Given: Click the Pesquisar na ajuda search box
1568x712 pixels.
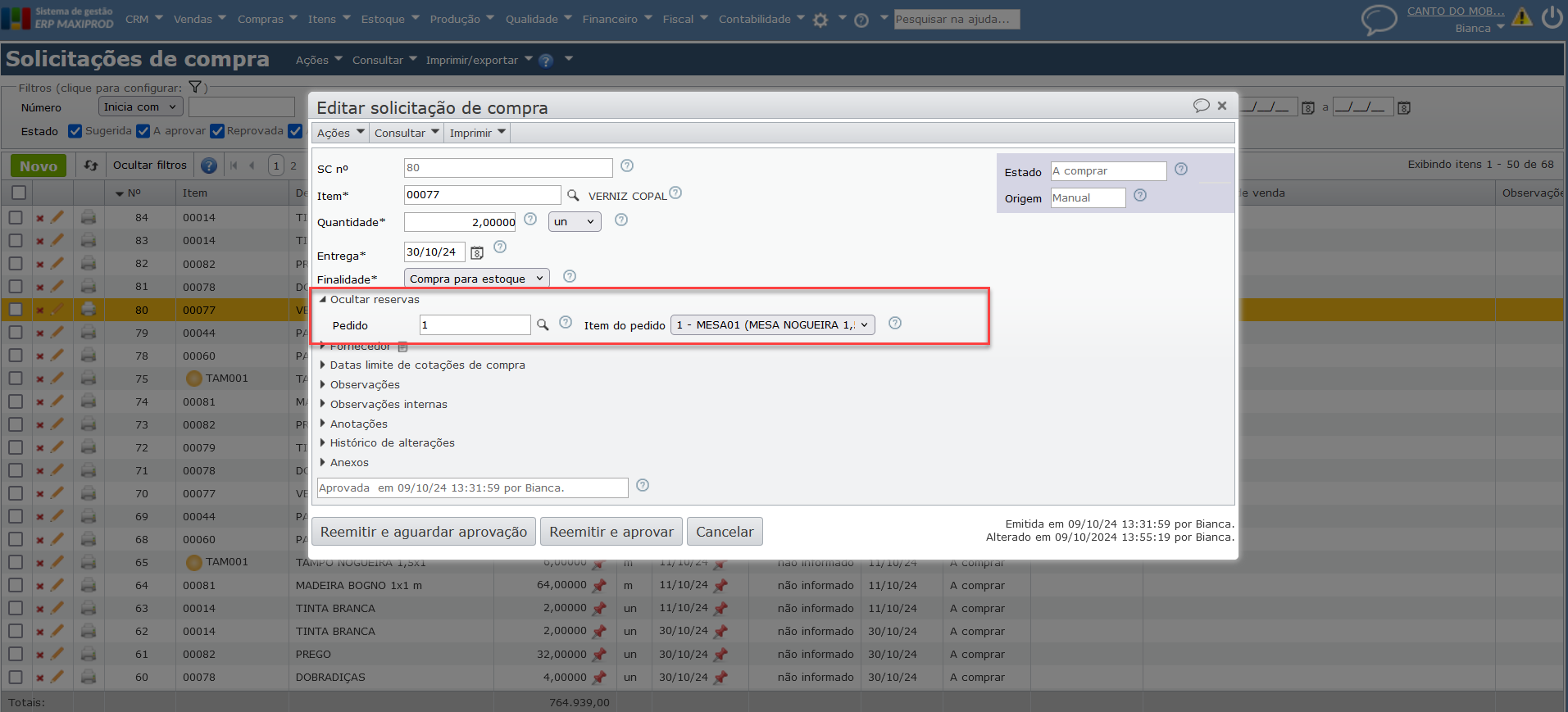Looking at the screenshot, I should 957,19.
